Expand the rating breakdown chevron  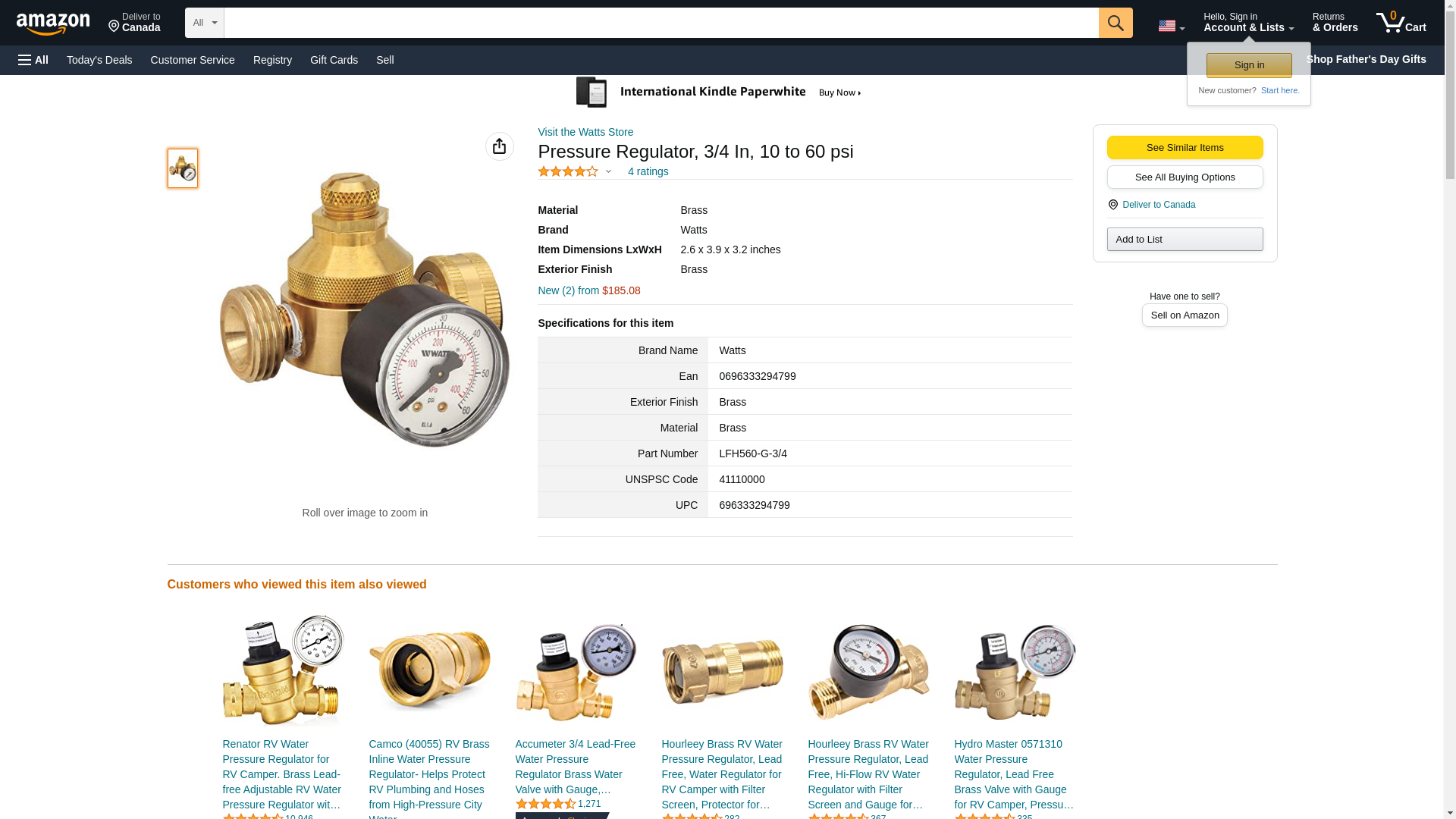[608, 171]
